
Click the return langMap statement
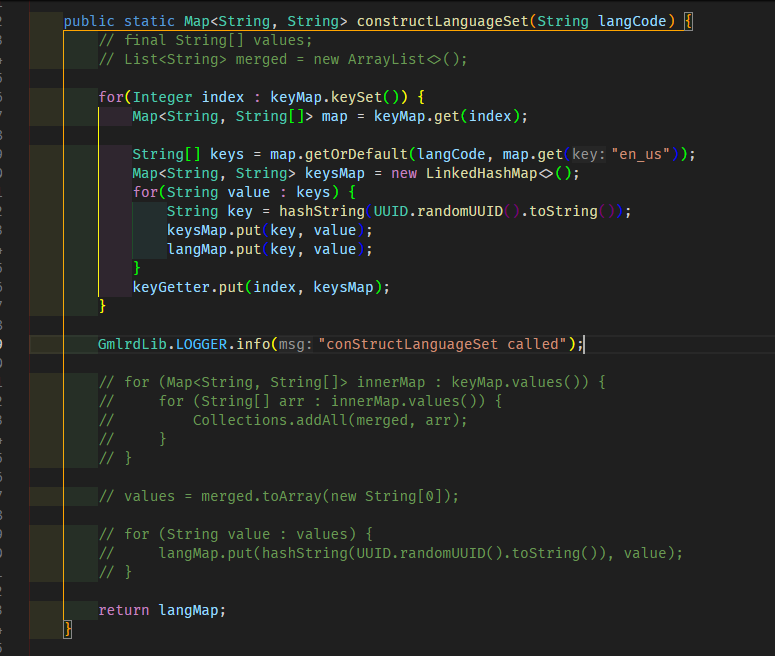coord(162,610)
